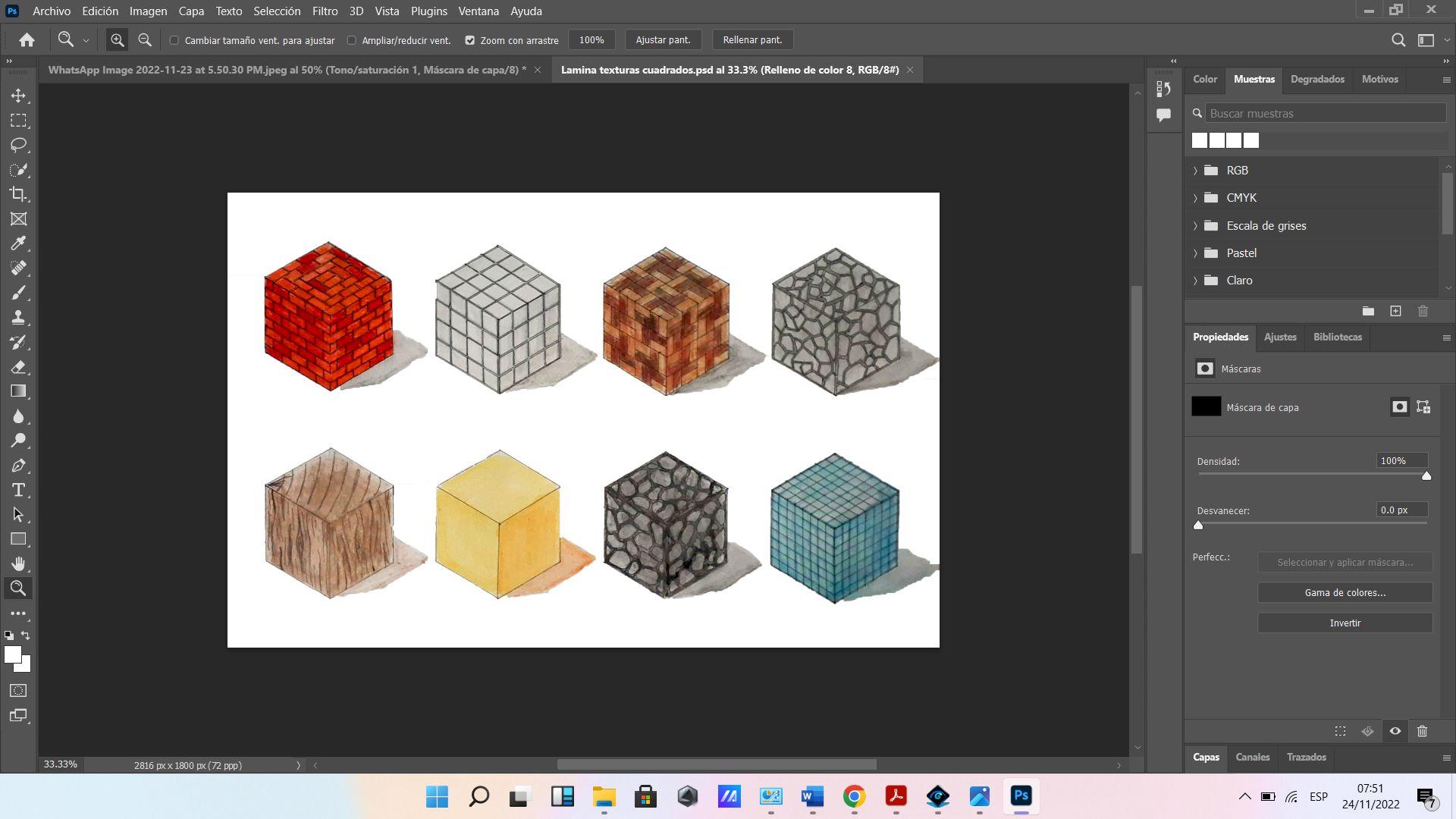Select the Lasso tool
This screenshot has width=1456, height=819.
tap(18, 145)
